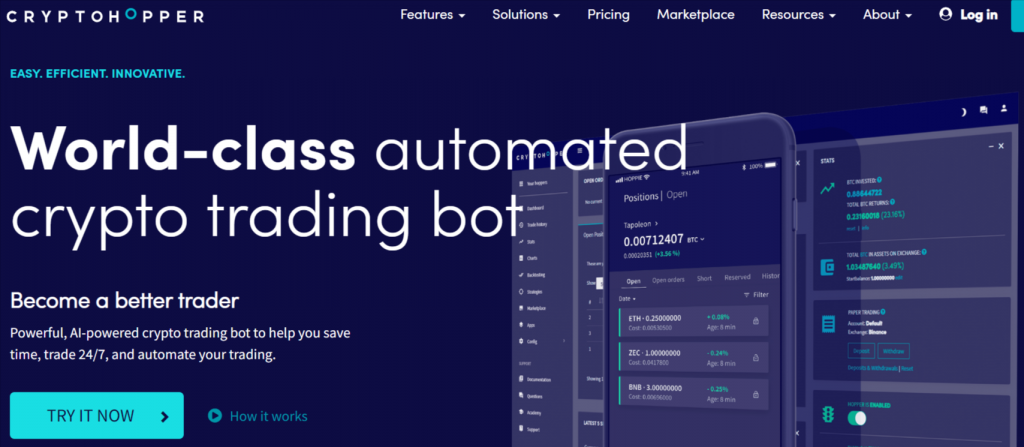Click the Reset link in Paper Trading

[x=907, y=369]
